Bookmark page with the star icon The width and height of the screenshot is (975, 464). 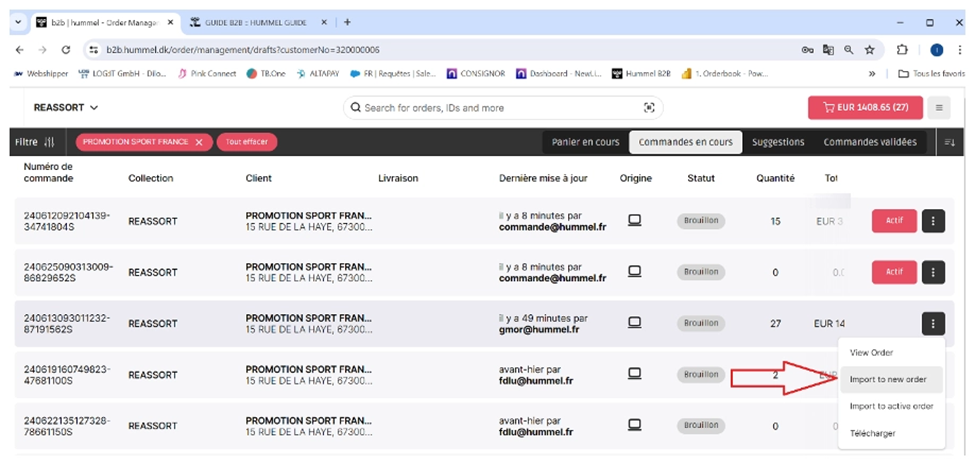(870, 49)
